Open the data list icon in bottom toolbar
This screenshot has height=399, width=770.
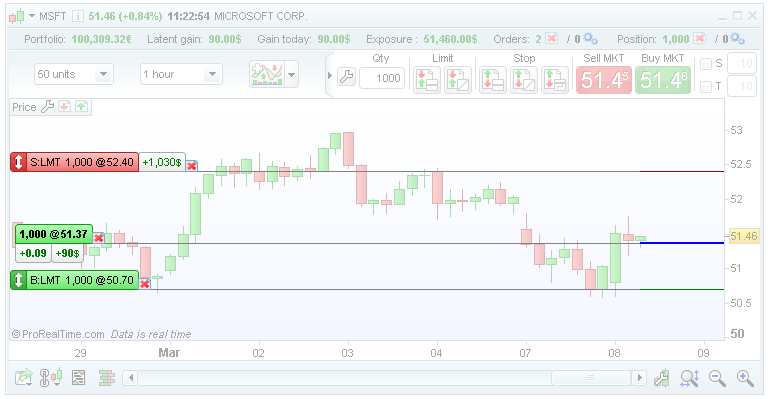pos(79,378)
